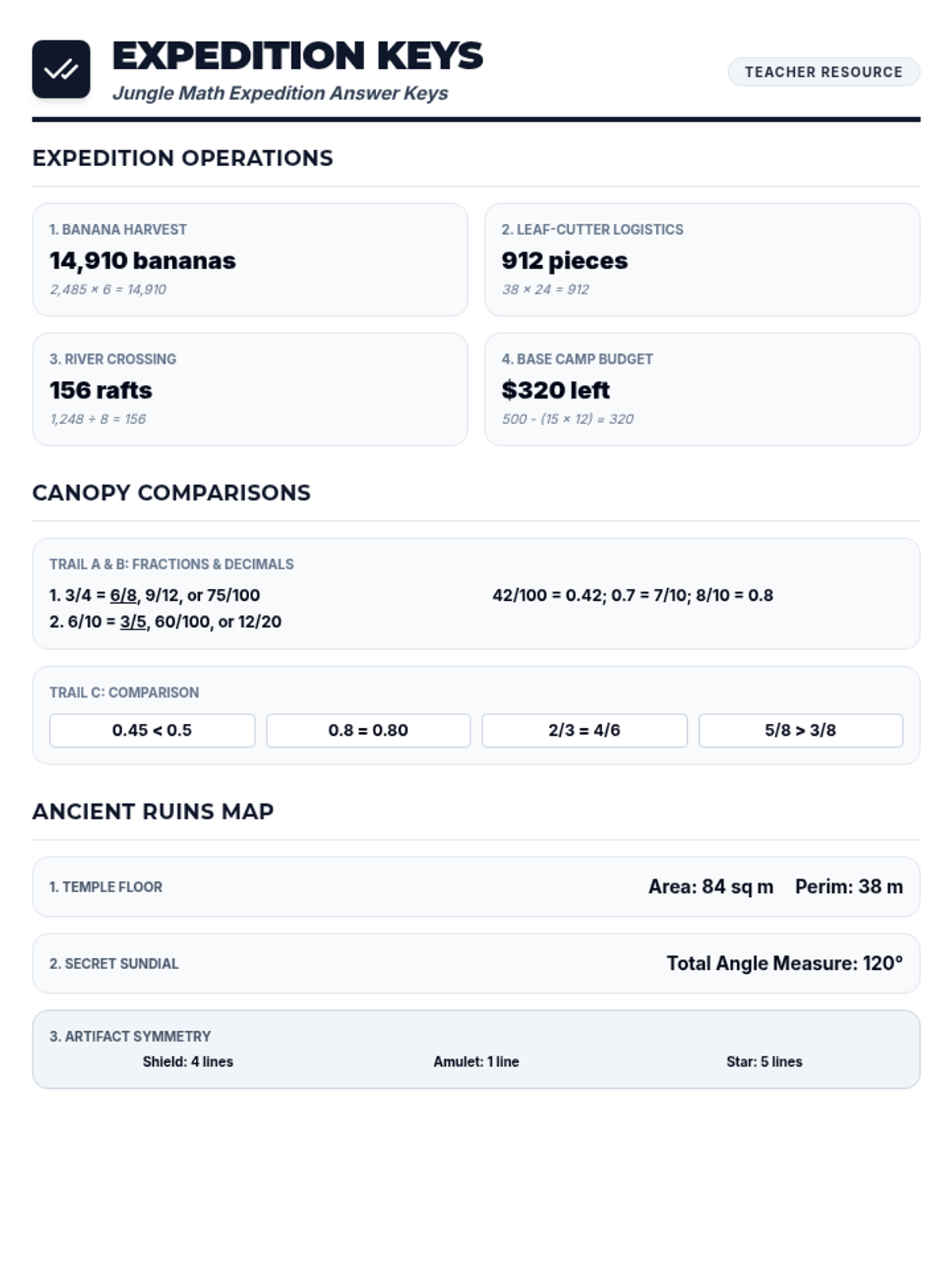Click the double-checkmark Expedition Keys logo icon

point(61,70)
